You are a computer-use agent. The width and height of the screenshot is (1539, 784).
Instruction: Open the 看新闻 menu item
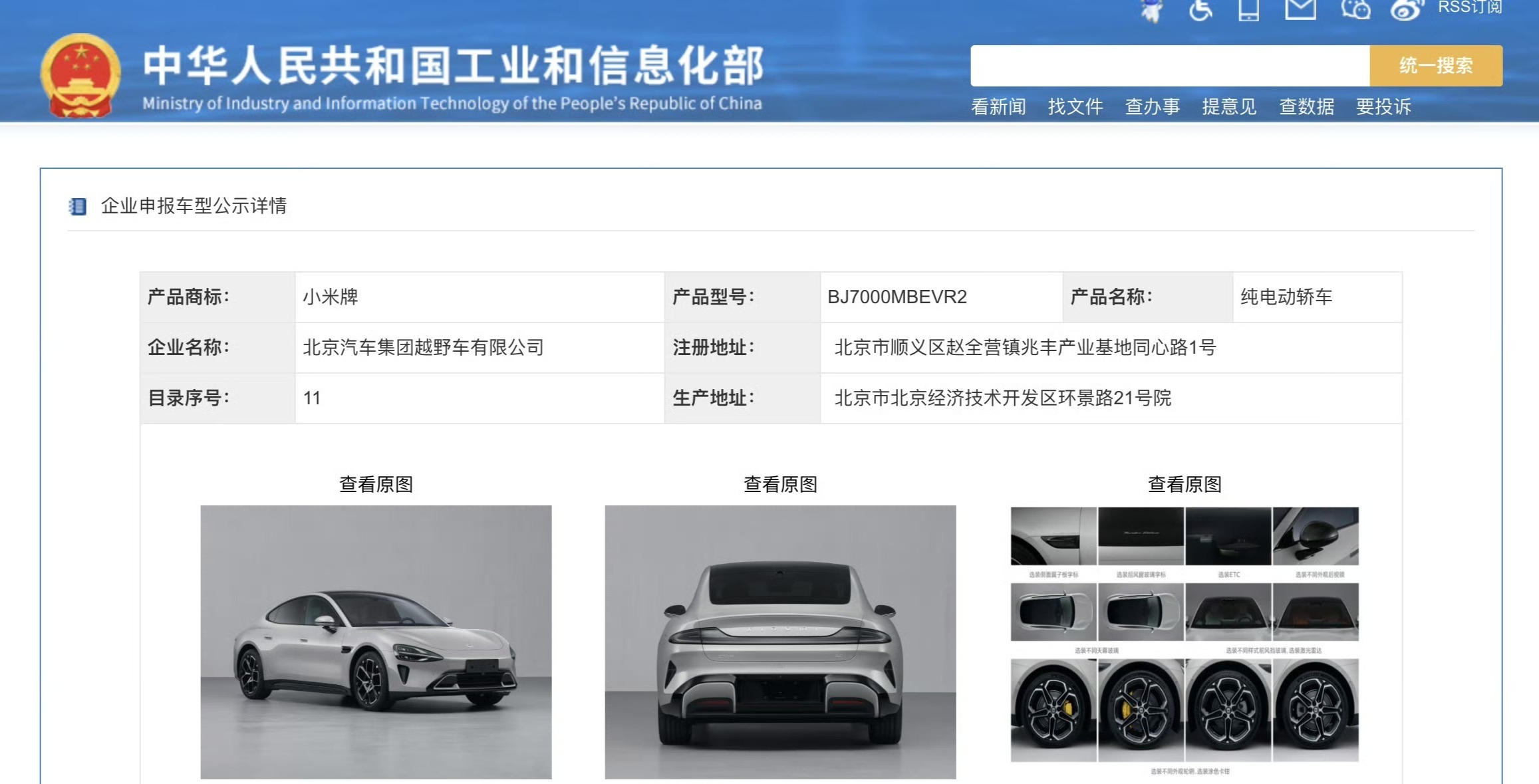998,106
